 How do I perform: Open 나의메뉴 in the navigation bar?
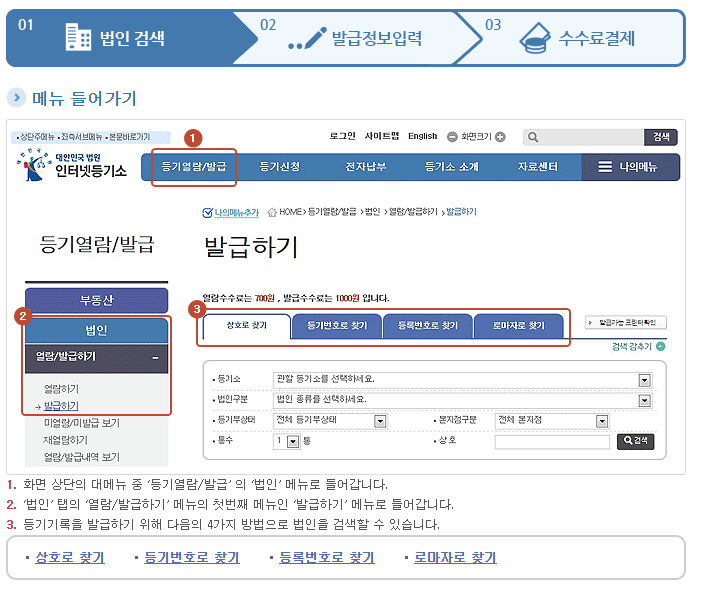(x=630, y=167)
